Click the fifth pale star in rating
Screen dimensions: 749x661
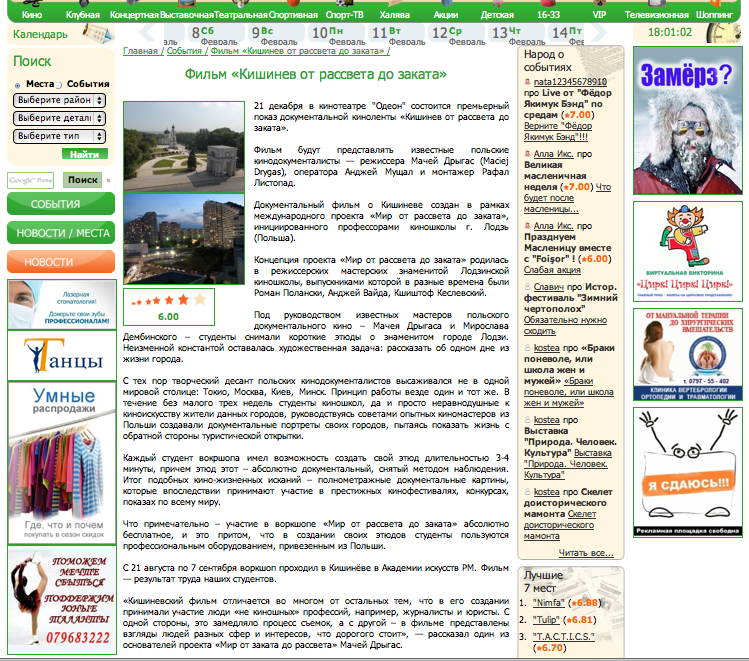[200, 299]
